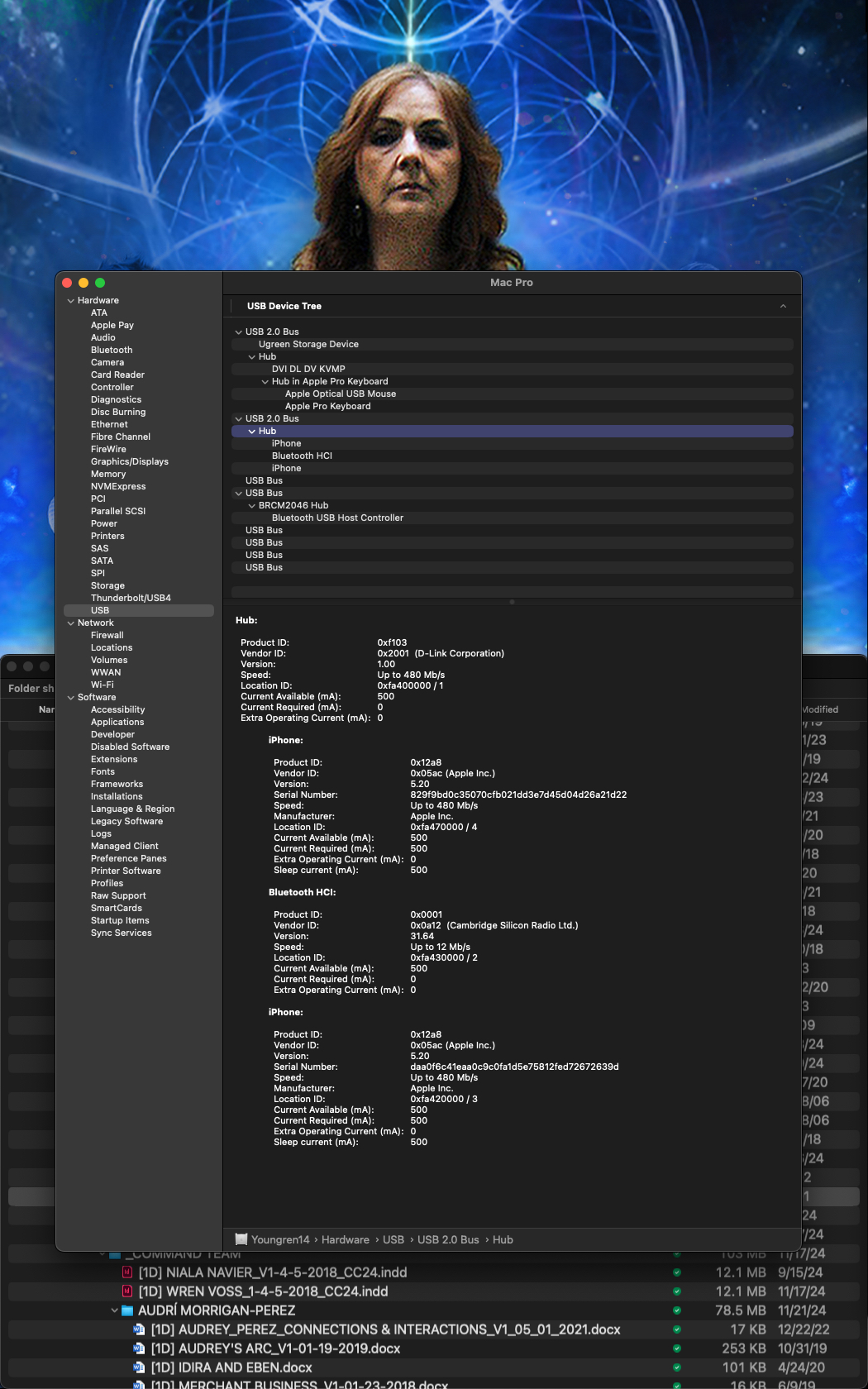Open Card Reader in the sidebar

pyautogui.click(x=117, y=375)
